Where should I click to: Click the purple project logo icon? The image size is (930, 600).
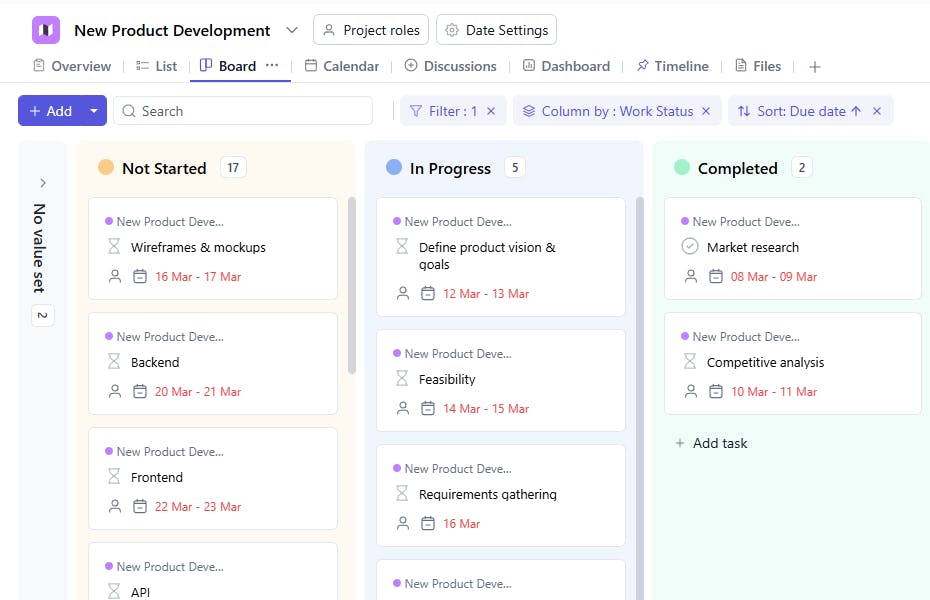pos(46,30)
